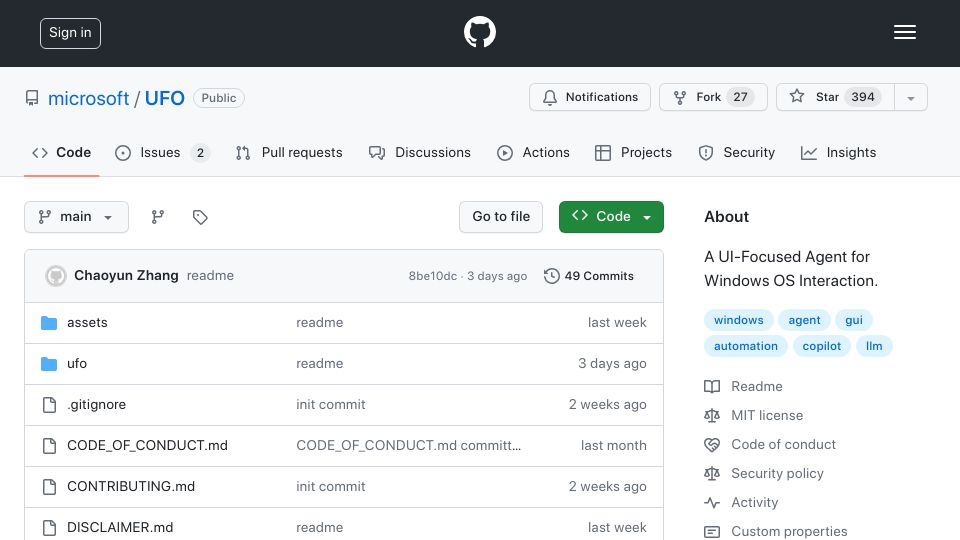The width and height of the screenshot is (960, 540).
Task: Click the copilot topic tag
Action: point(822,346)
